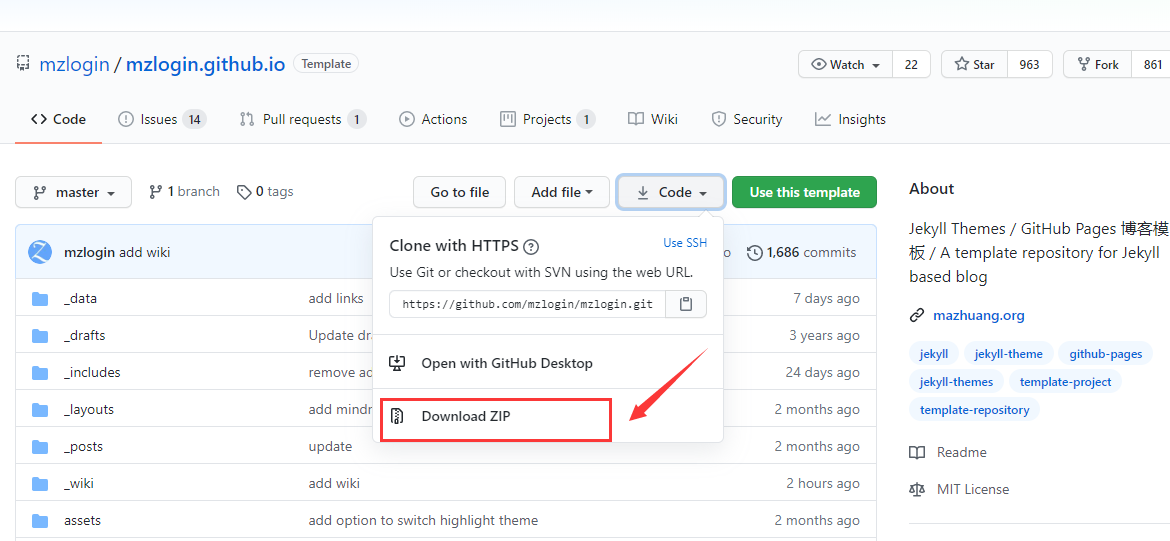Click the copy clone URL clipboard icon

click(x=686, y=304)
